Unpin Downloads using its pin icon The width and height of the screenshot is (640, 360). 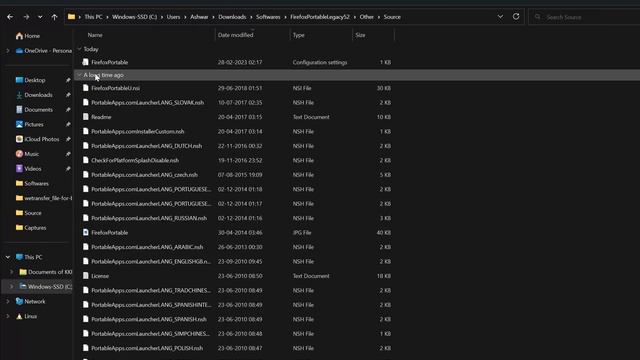(x=68, y=95)
